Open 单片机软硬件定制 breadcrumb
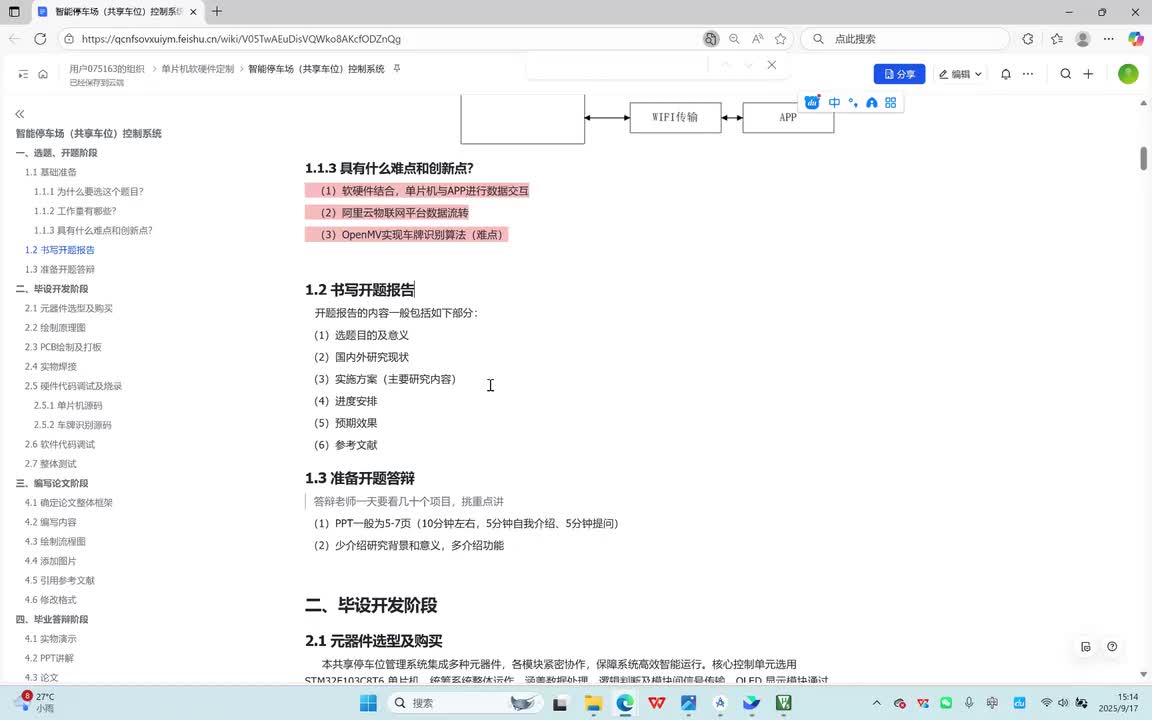Image resolution: width=1152 pixels, height=720 pixels. (x=198, y=68)
